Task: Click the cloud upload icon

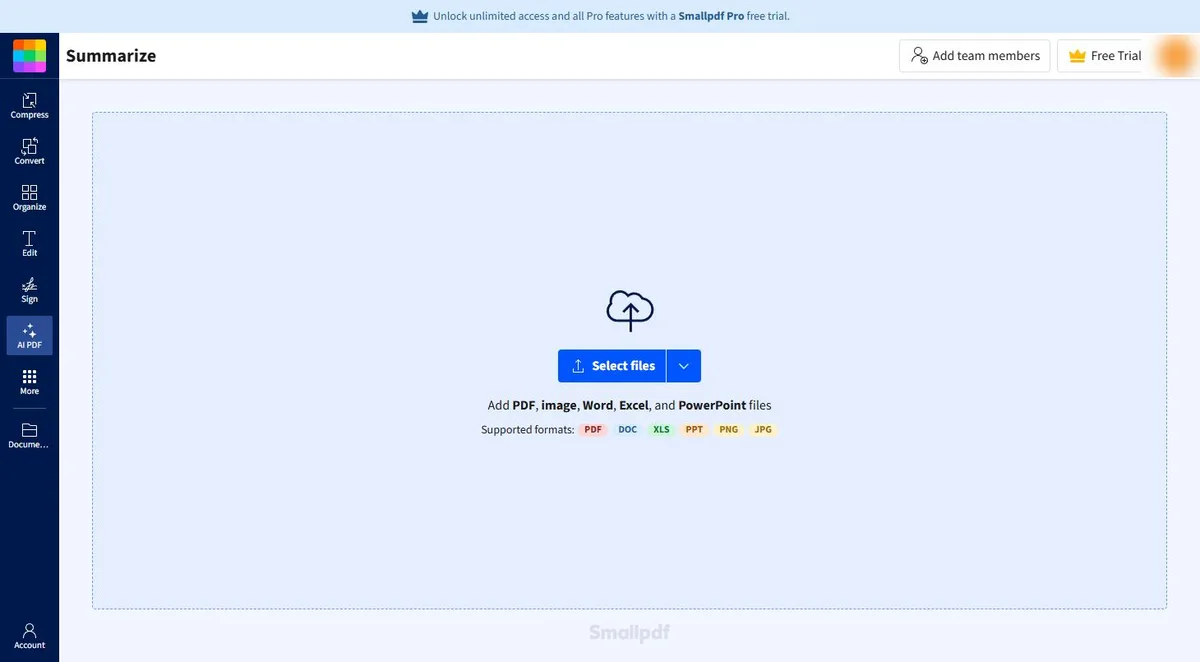Action: (x=630, y=311)
